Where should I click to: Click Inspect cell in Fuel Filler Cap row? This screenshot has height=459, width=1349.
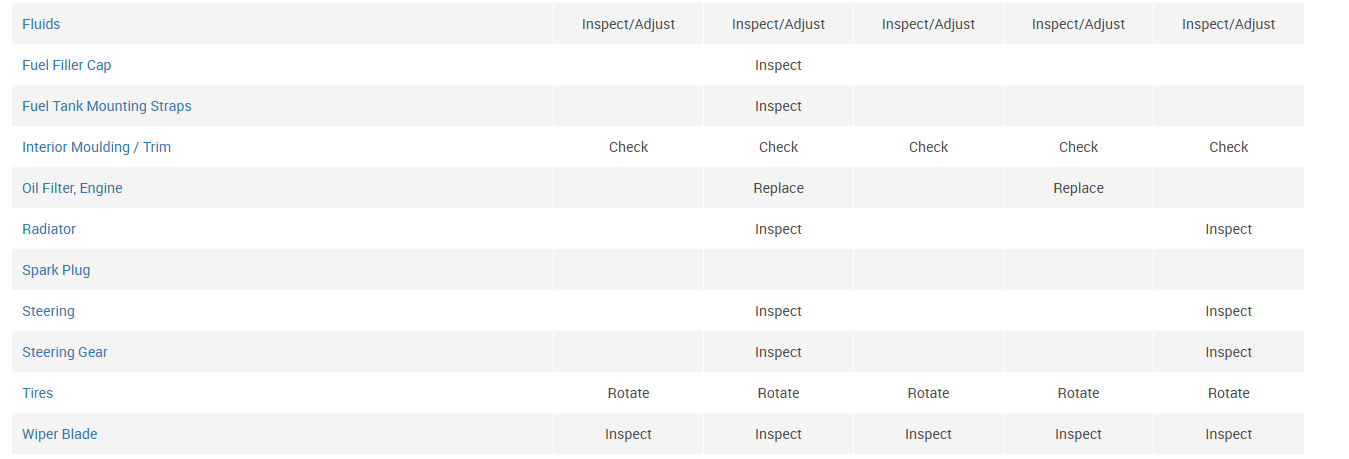(x=778, y=65)
